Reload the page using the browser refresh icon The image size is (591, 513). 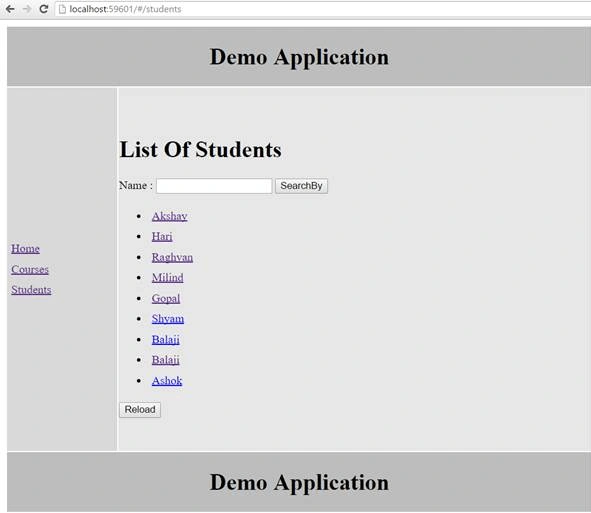[43, 9]
